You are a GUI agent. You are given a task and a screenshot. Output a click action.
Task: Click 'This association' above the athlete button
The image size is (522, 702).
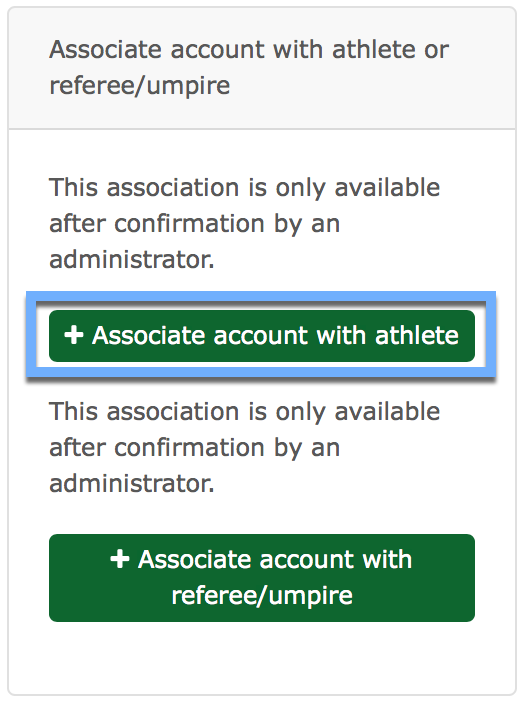pos(144,187)
